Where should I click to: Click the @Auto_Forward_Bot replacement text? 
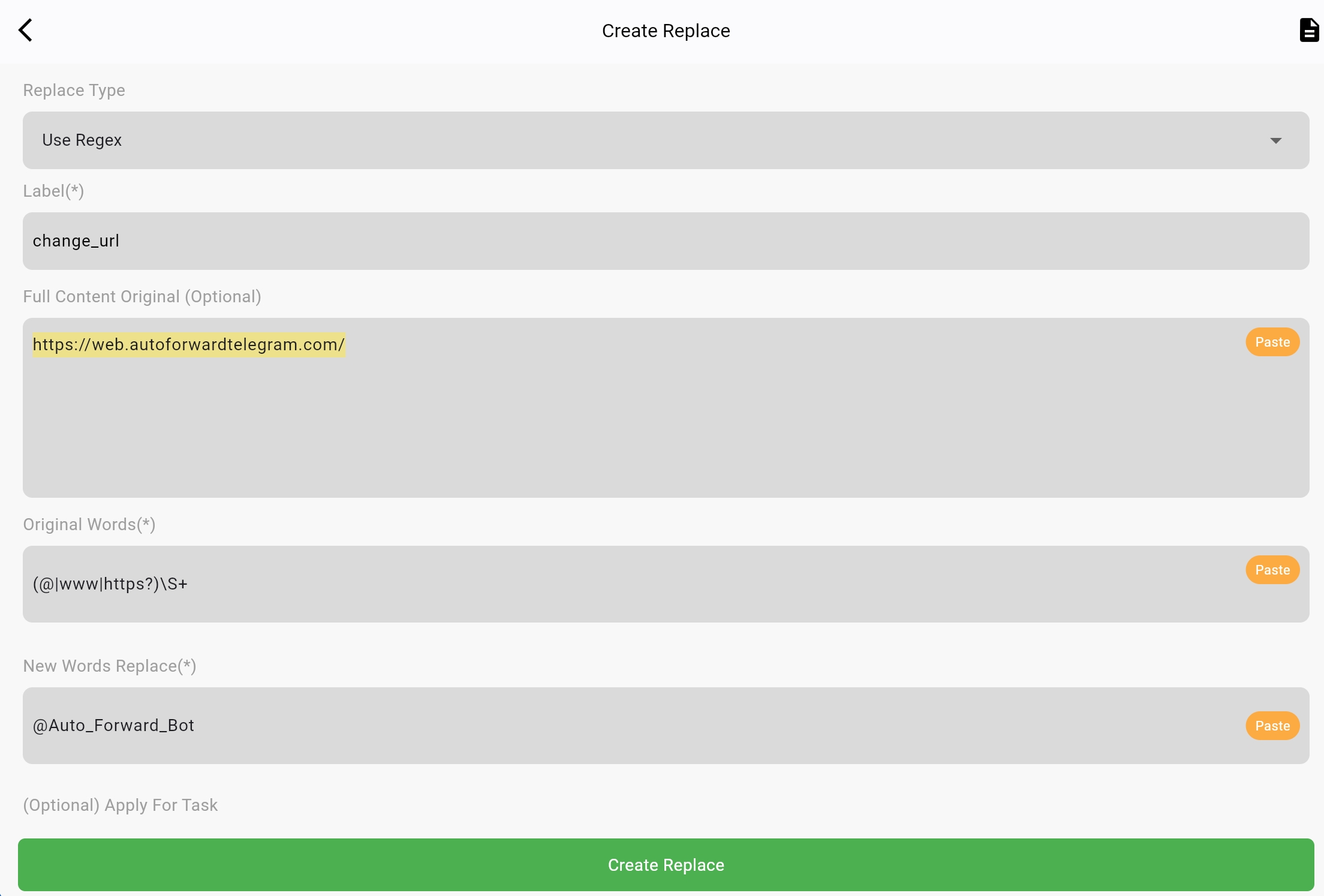(x=113, y=726)
